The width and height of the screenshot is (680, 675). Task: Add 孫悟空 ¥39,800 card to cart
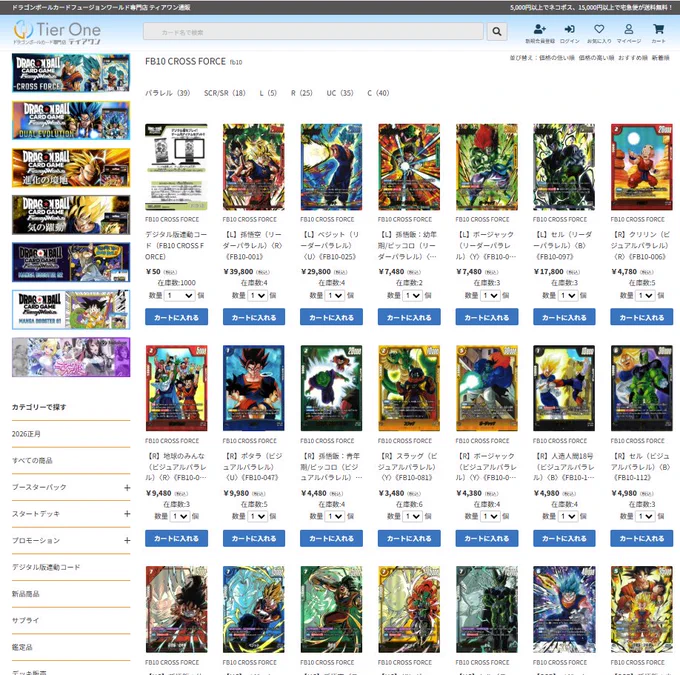254,317
